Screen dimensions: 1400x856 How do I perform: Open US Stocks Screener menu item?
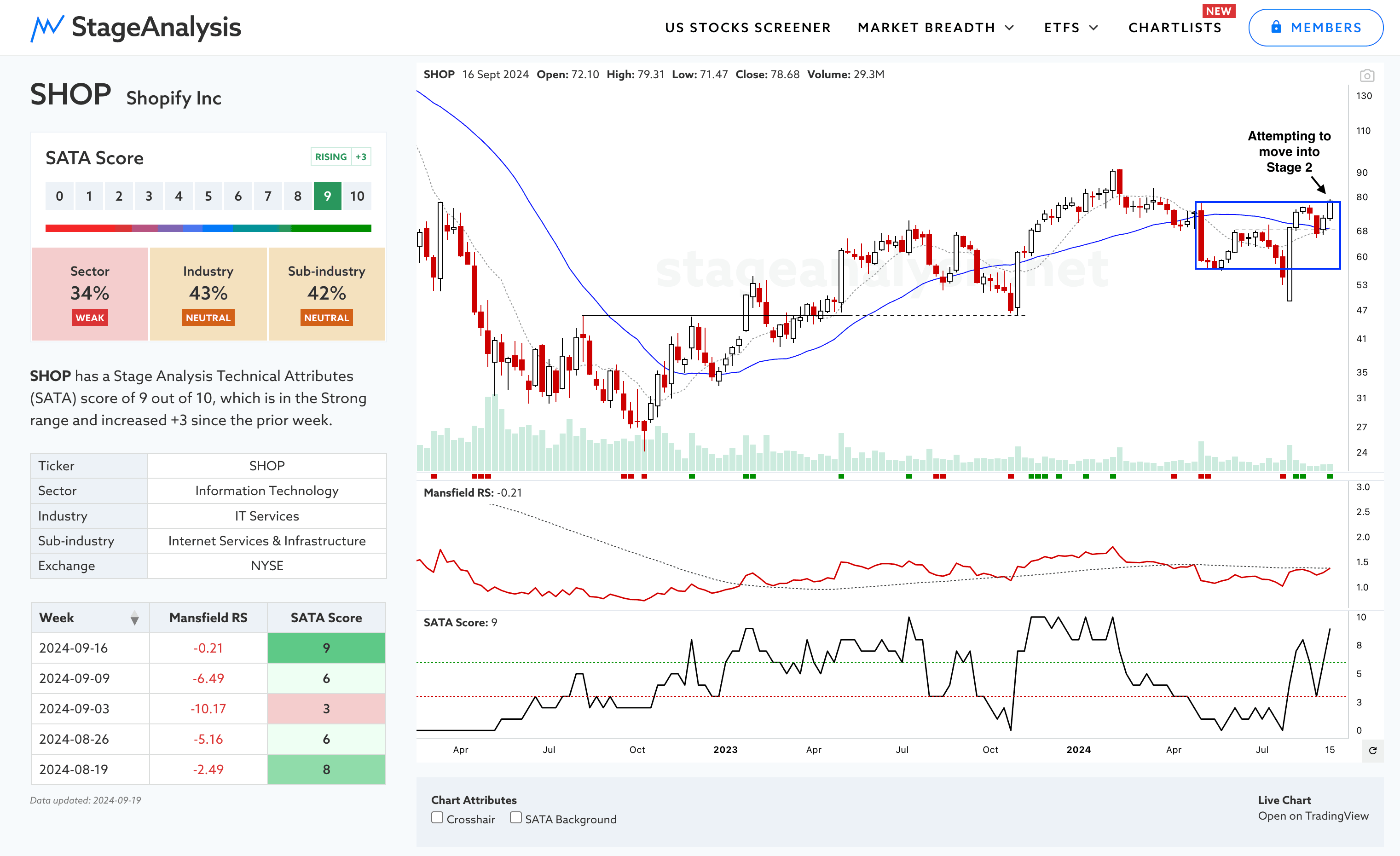point(748,28)
